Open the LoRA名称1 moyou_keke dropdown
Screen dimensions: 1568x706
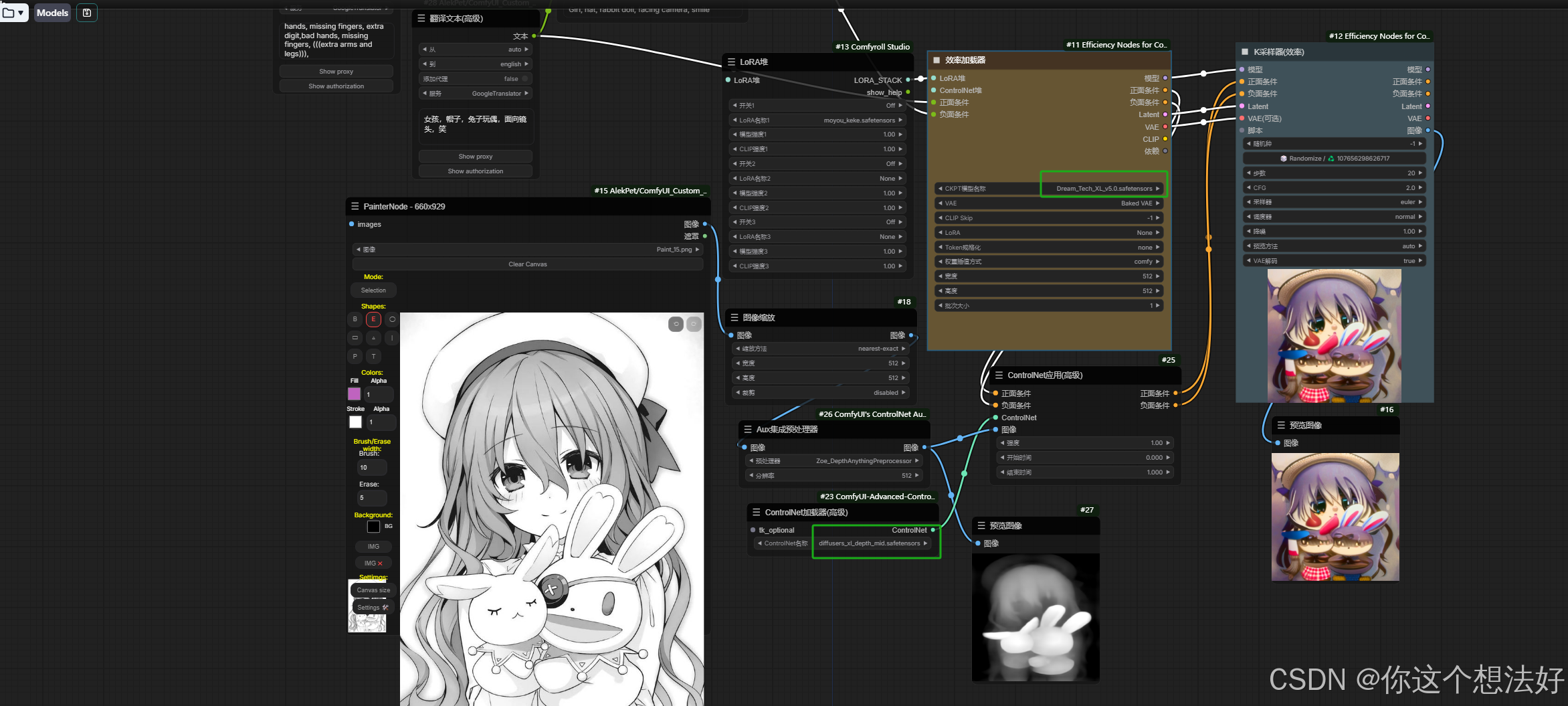(x=817, y=120)
